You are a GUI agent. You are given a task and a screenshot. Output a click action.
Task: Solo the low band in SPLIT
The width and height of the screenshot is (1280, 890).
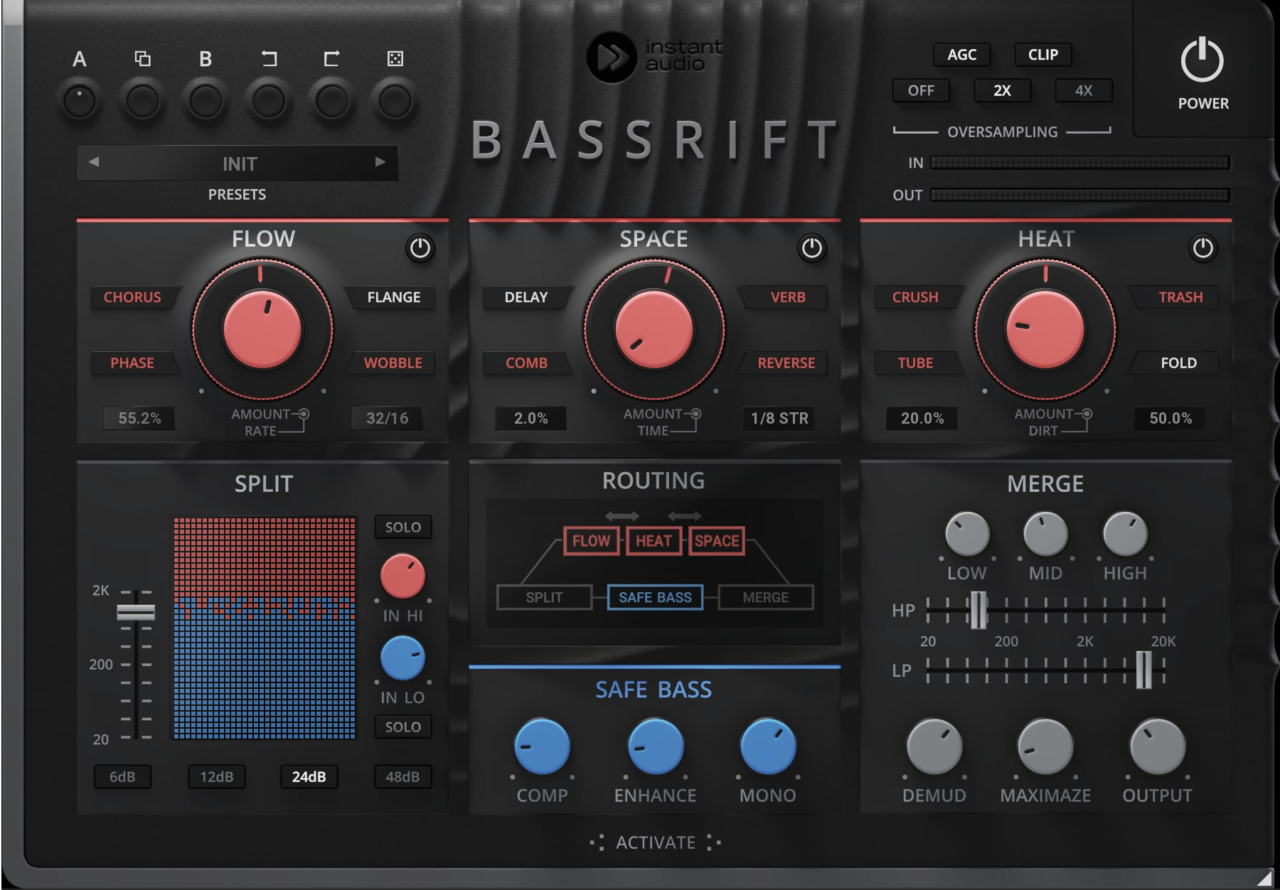pos(403,727)
